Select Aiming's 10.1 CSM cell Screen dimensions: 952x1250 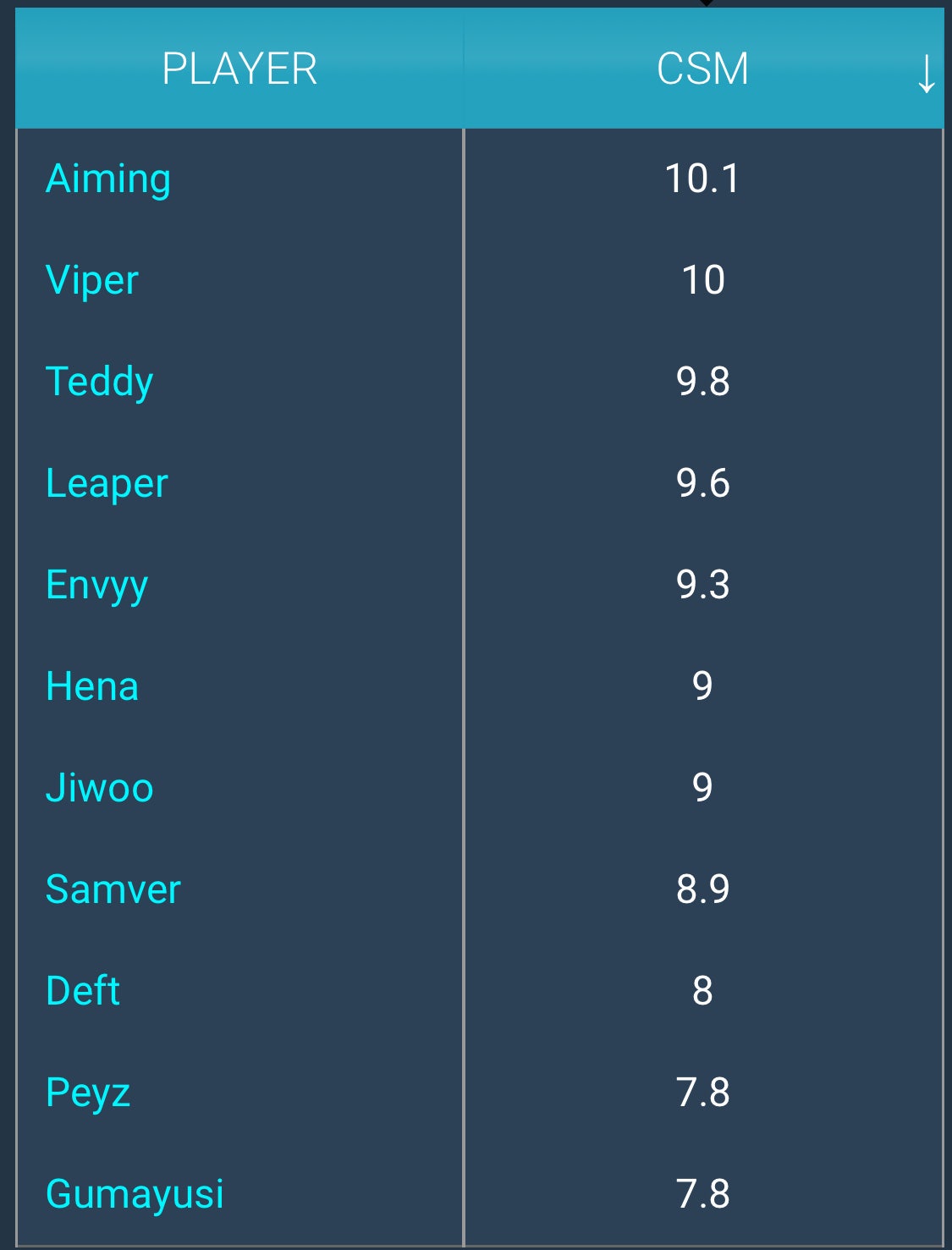point(703,179)
